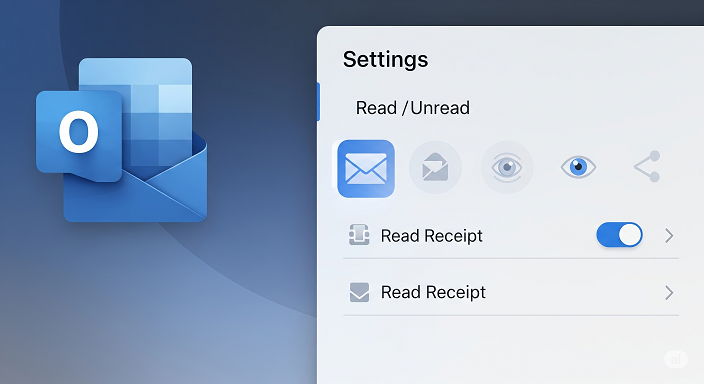The width and height of the screenshot is (704, 384).
Task: Turn off the Read Receipt toggle switch
Action: [x=619, y=235]
